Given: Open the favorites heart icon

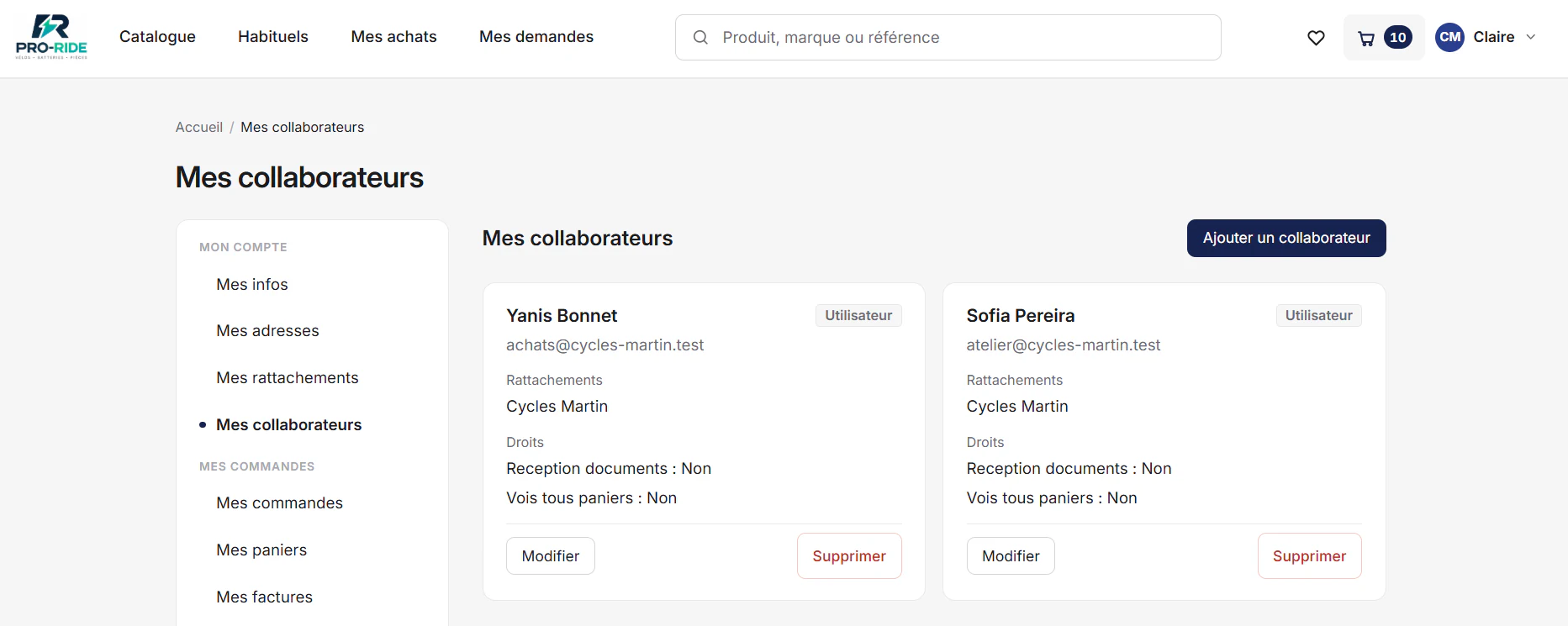Looking at the screenshot, I should click(x=1316, y=38).
